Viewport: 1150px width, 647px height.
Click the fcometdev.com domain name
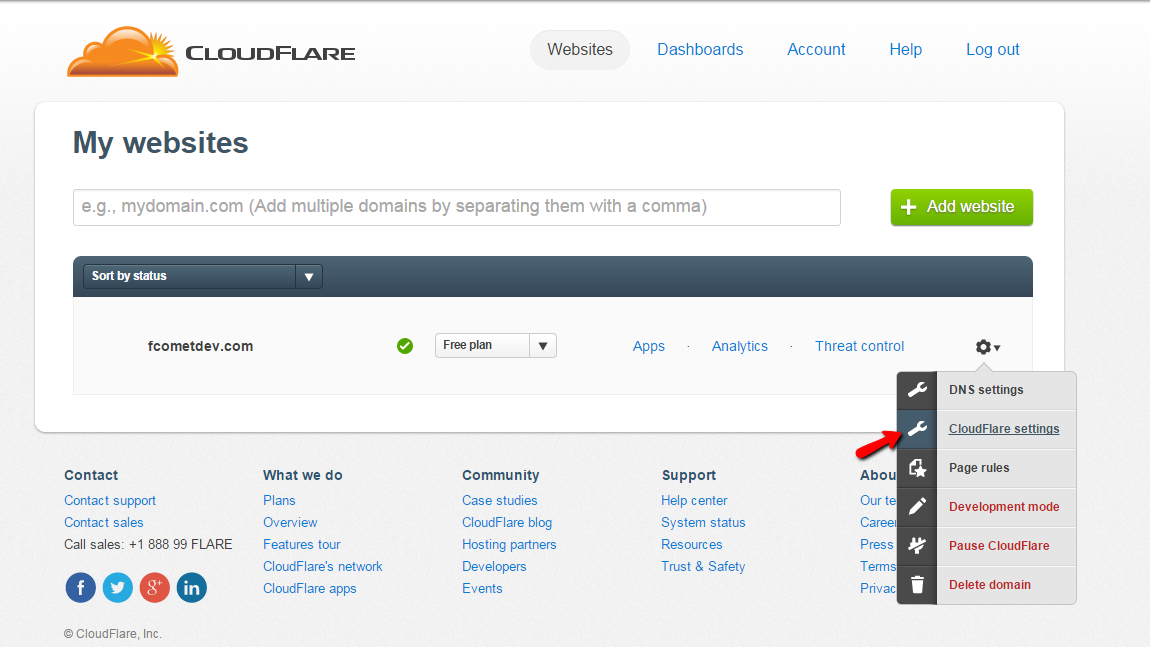point(200,346)
